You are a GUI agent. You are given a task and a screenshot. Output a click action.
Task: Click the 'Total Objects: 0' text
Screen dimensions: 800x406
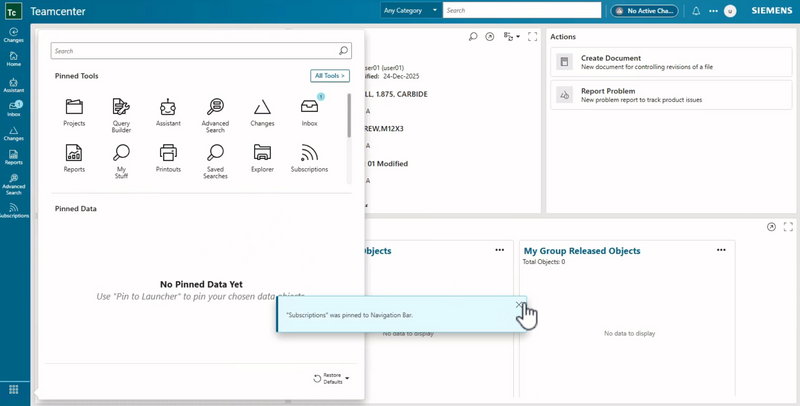pos(543,262)
